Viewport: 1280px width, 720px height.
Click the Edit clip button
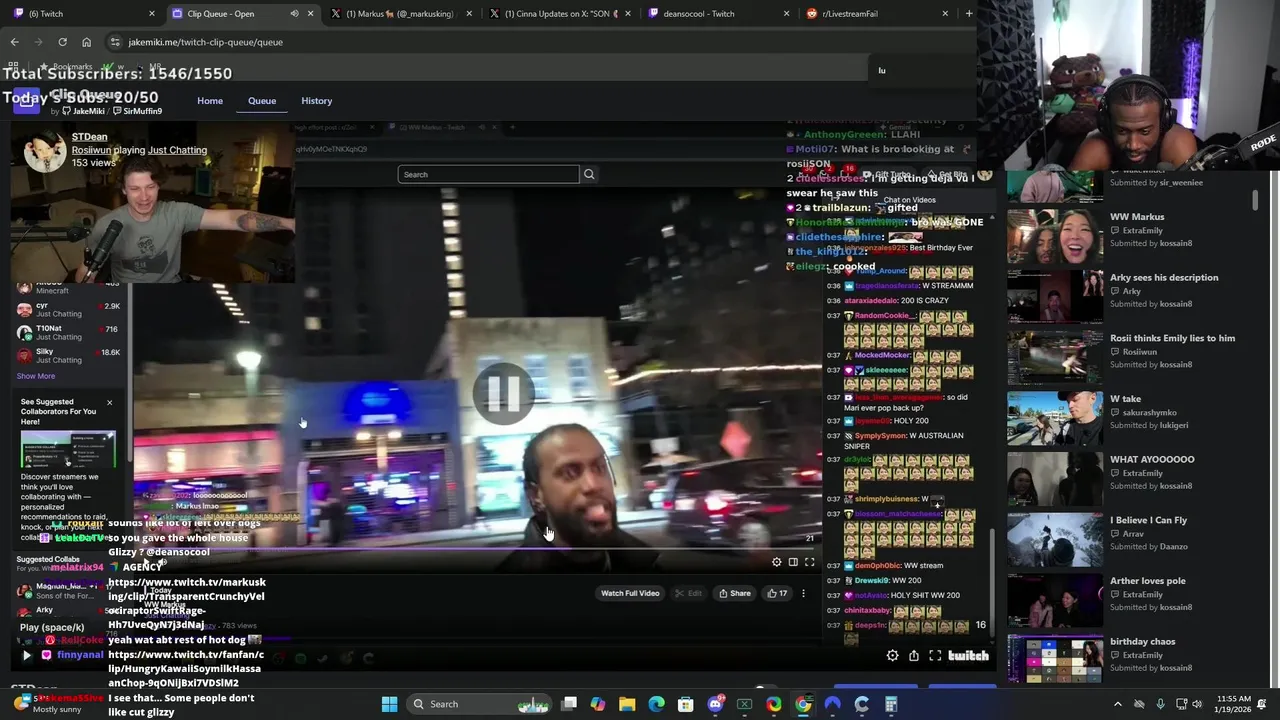pyautogui.click(x=688, y=593)
